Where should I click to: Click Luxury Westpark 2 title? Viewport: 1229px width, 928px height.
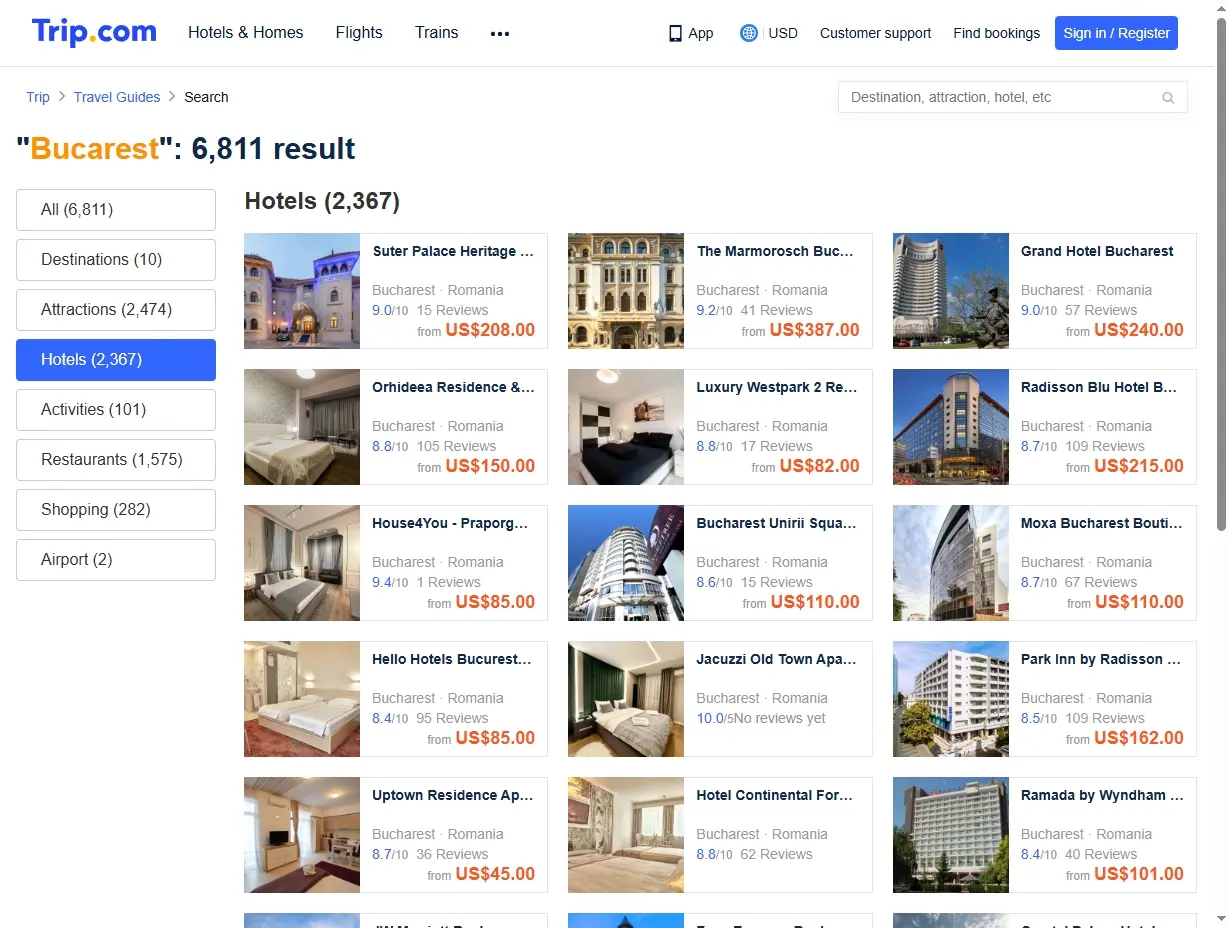pos(778,388)
